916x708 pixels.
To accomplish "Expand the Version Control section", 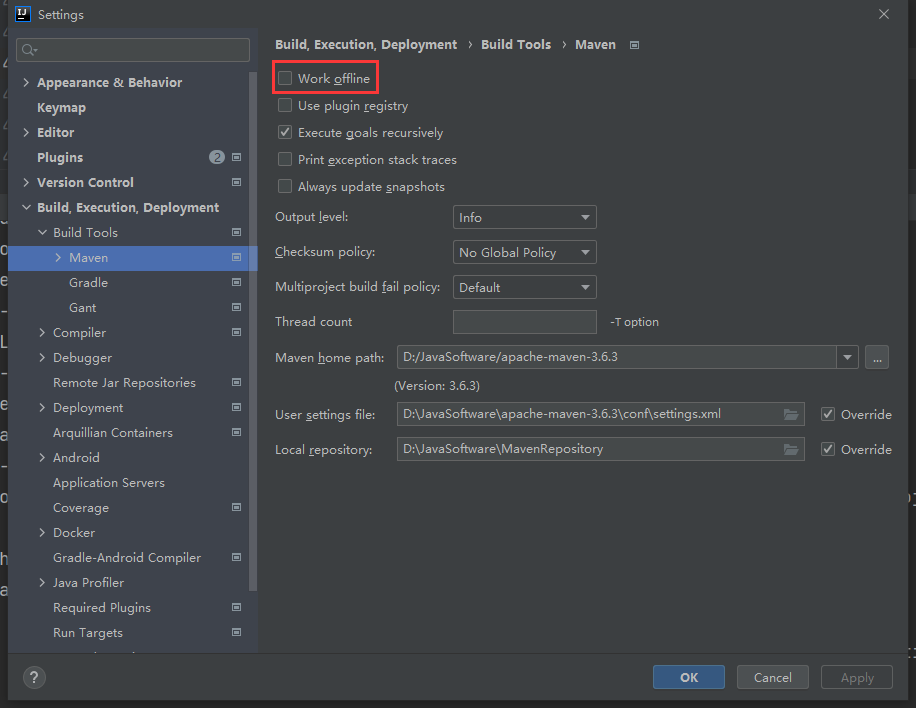I will coord(26,182).
